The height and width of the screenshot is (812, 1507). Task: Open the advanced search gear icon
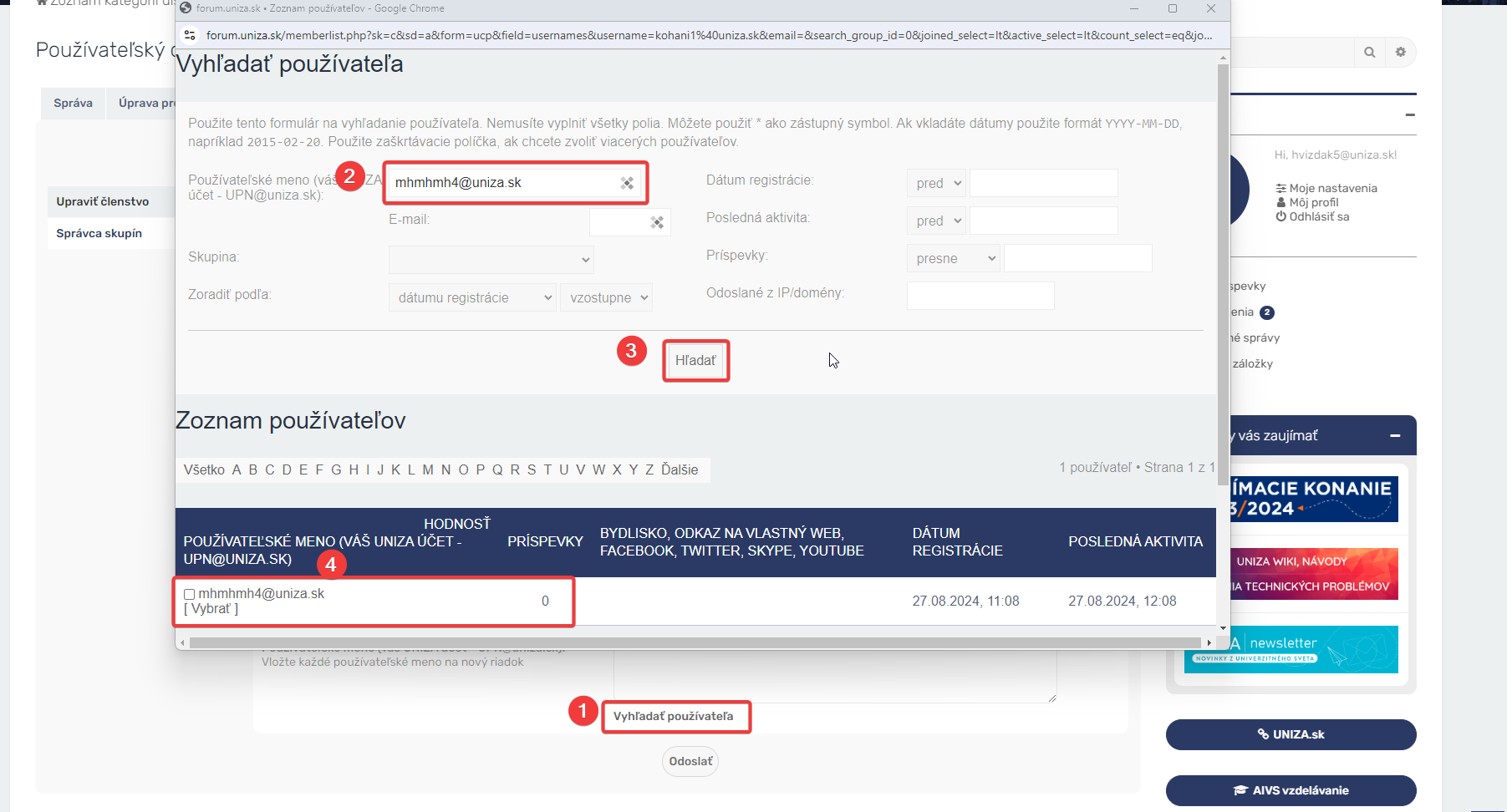[x=1401, y=52]
